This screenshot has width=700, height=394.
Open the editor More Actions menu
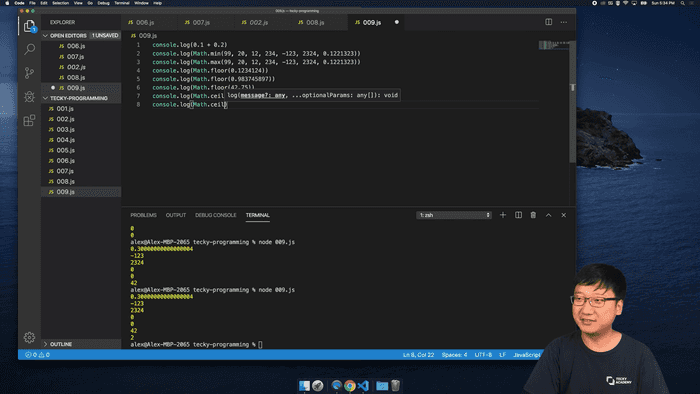564,22
